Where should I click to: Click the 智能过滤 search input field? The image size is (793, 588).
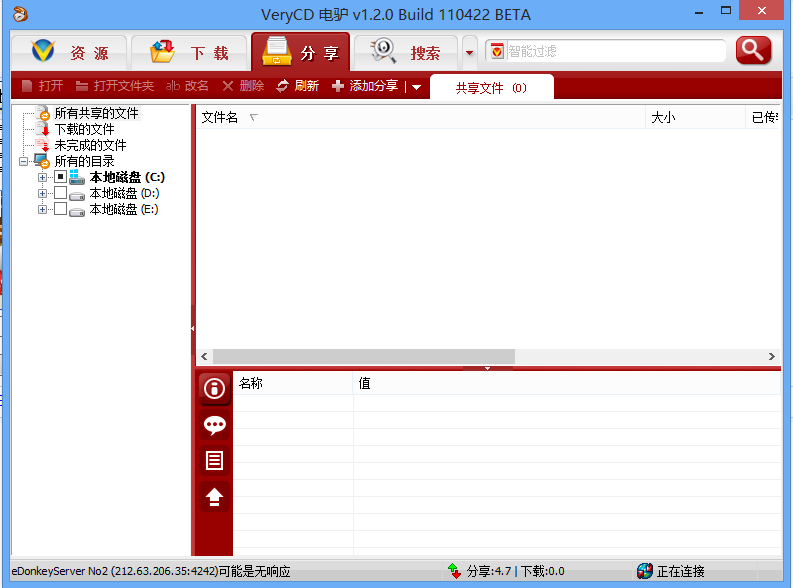[x=615, y=51]
